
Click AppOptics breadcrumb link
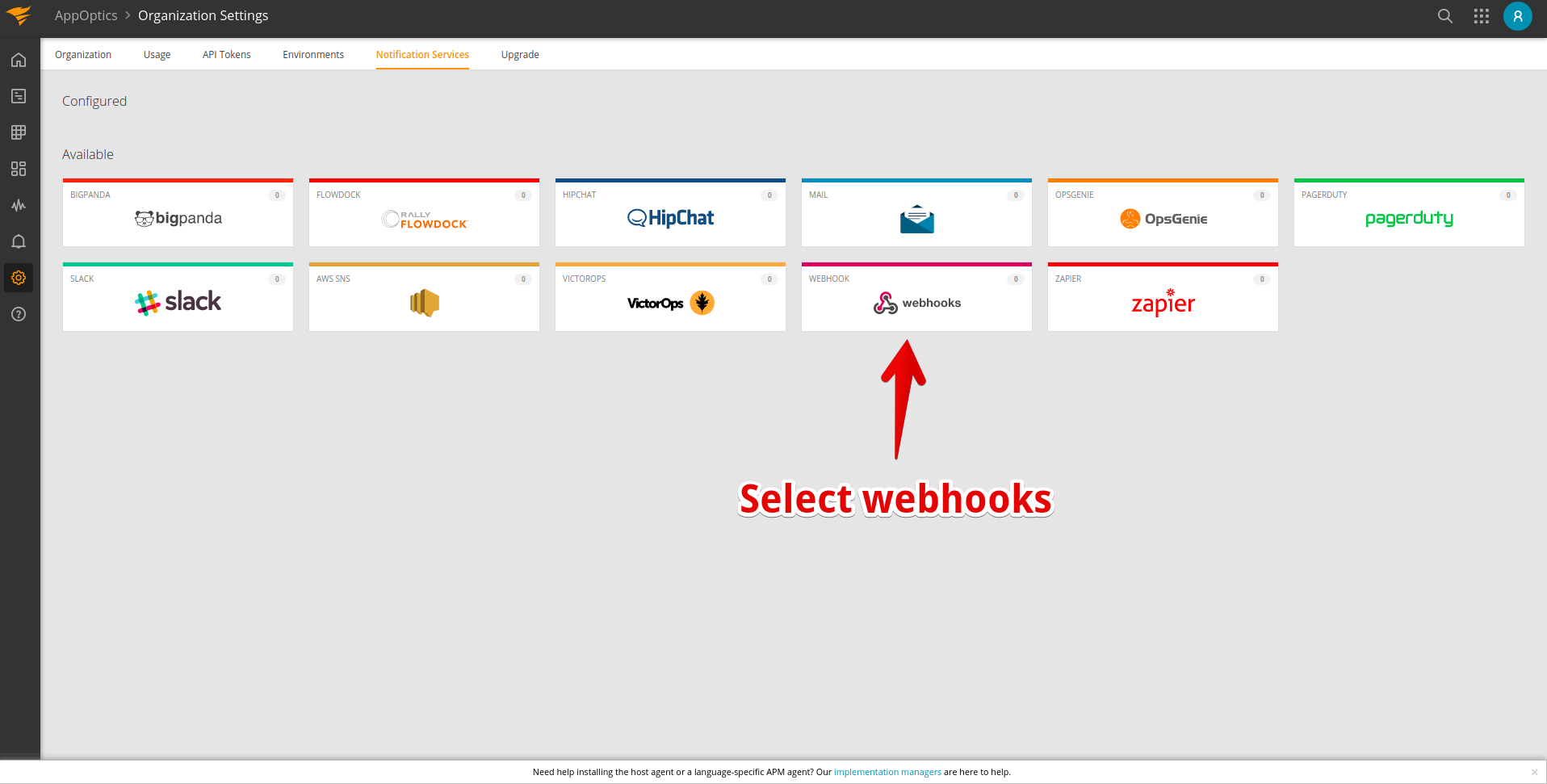(x=86, y=15)
